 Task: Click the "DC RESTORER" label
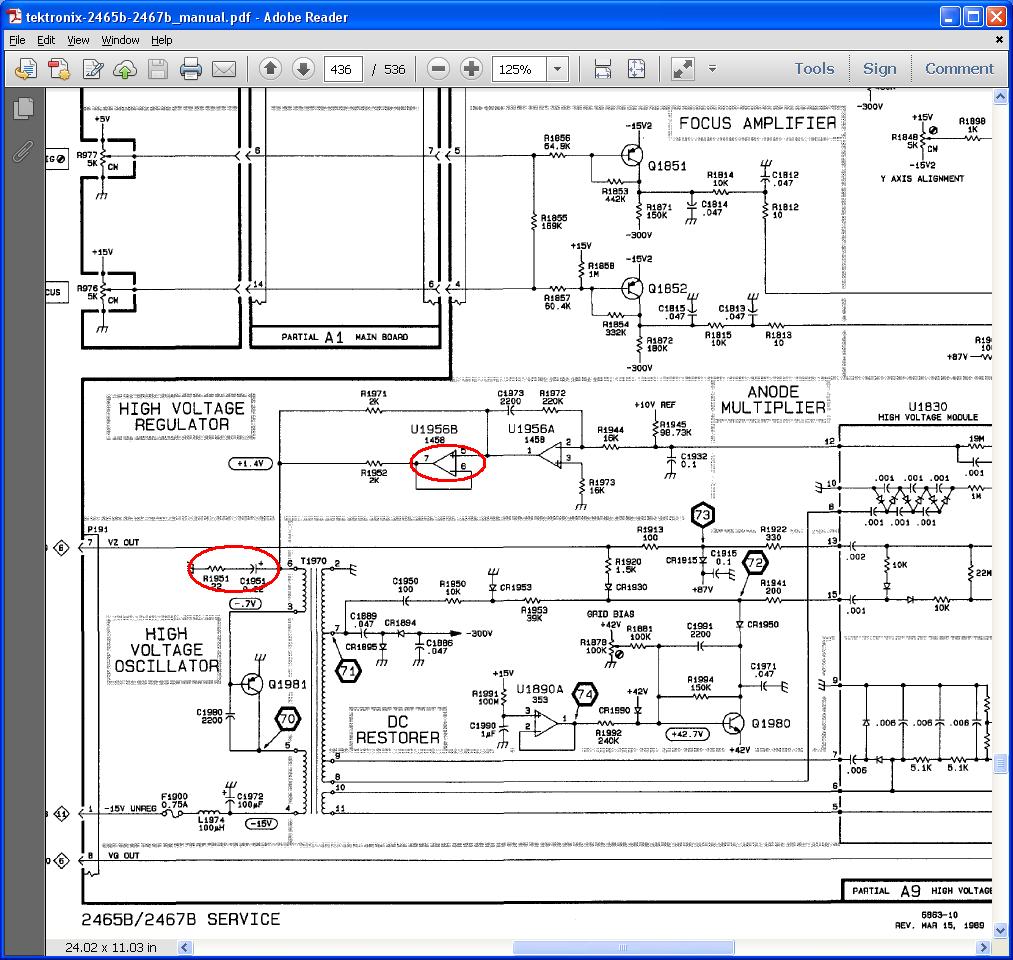pos(397,729)
